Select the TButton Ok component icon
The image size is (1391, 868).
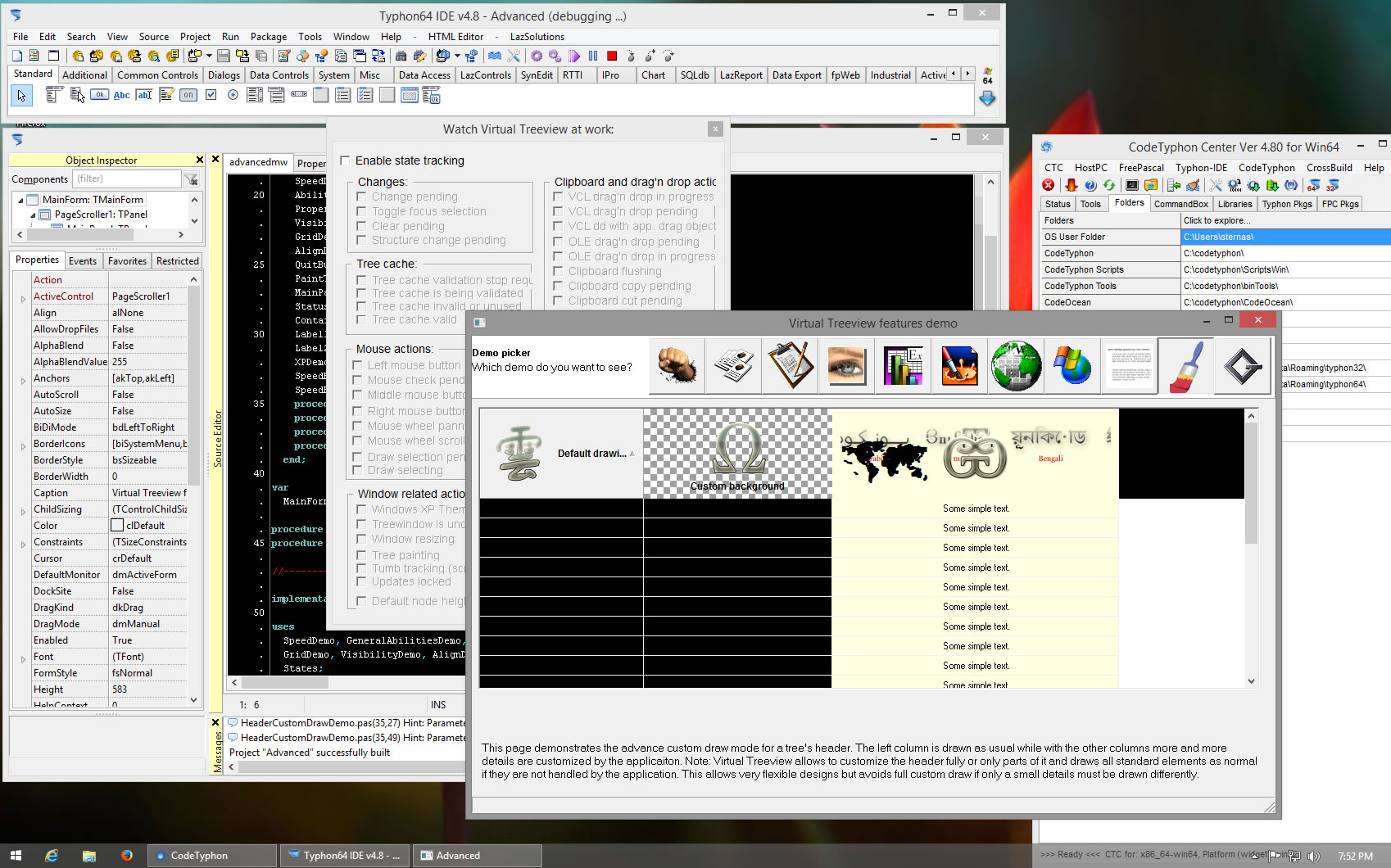pyautogui.click(x=99, y=95)
